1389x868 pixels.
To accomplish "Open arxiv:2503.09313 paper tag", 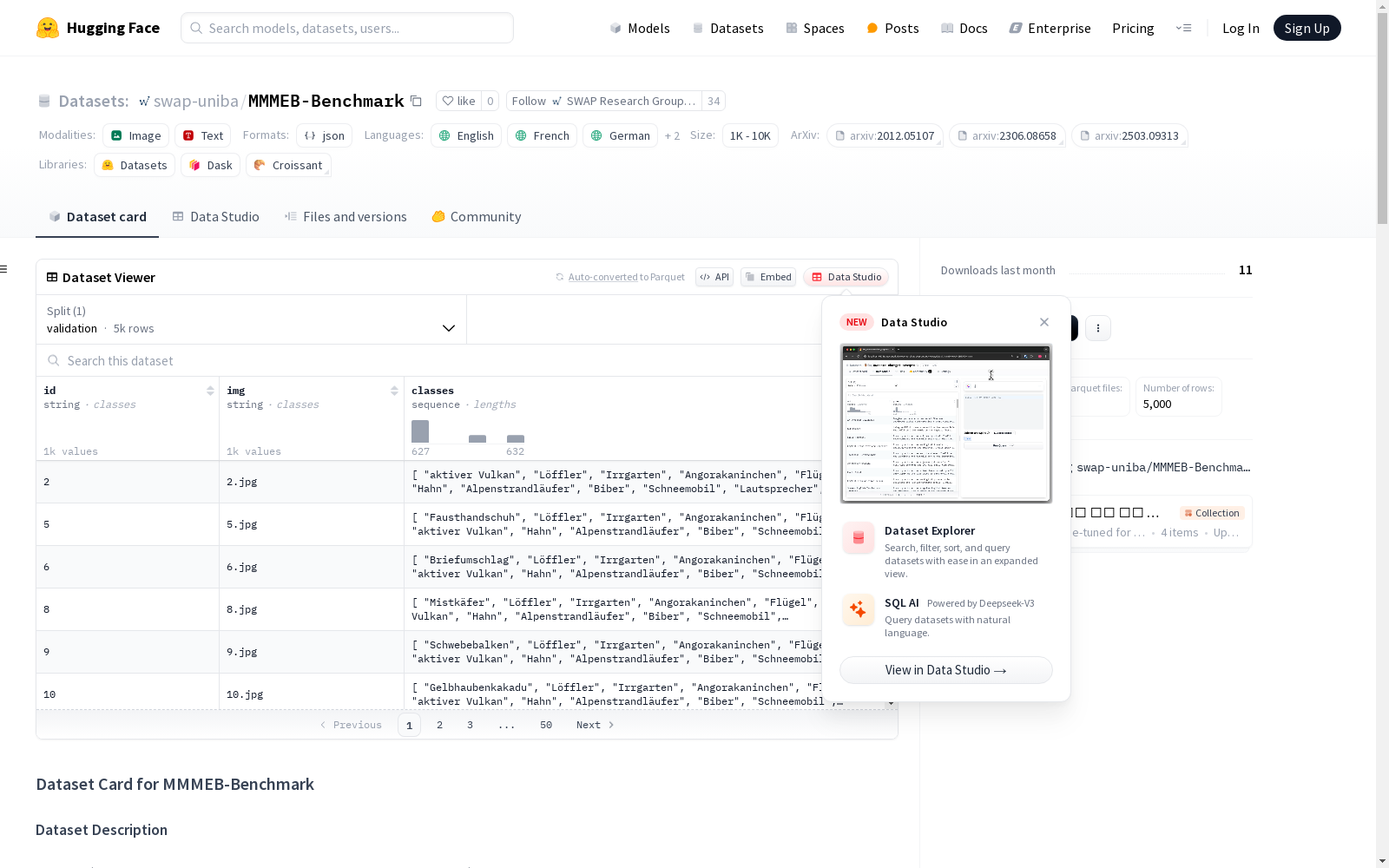I will [x=1129, y=135].
